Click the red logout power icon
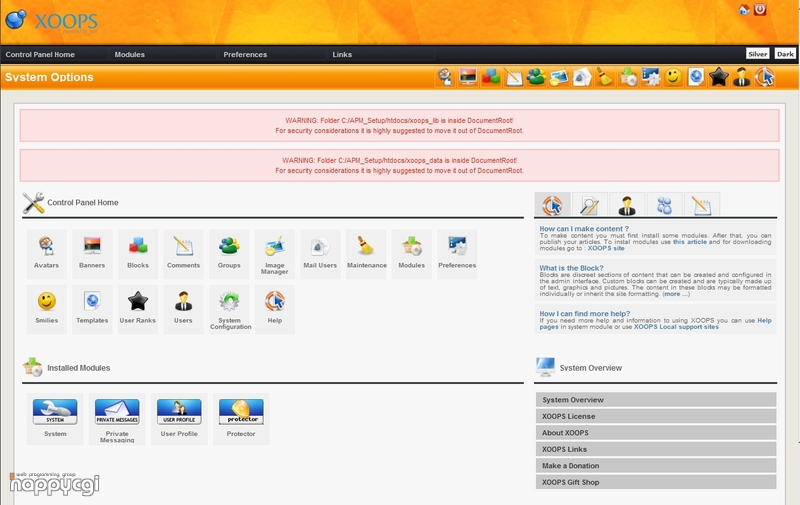This screenshot has height=505, width=800. 760,10
